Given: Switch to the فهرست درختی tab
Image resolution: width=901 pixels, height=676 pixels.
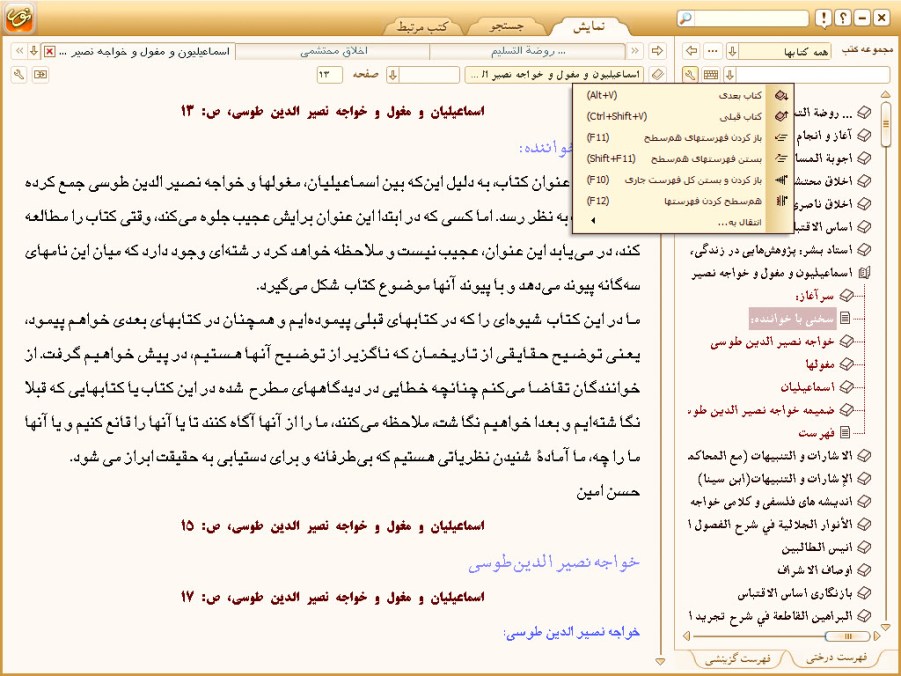Looking at the screenshot, I should point(836,658).
